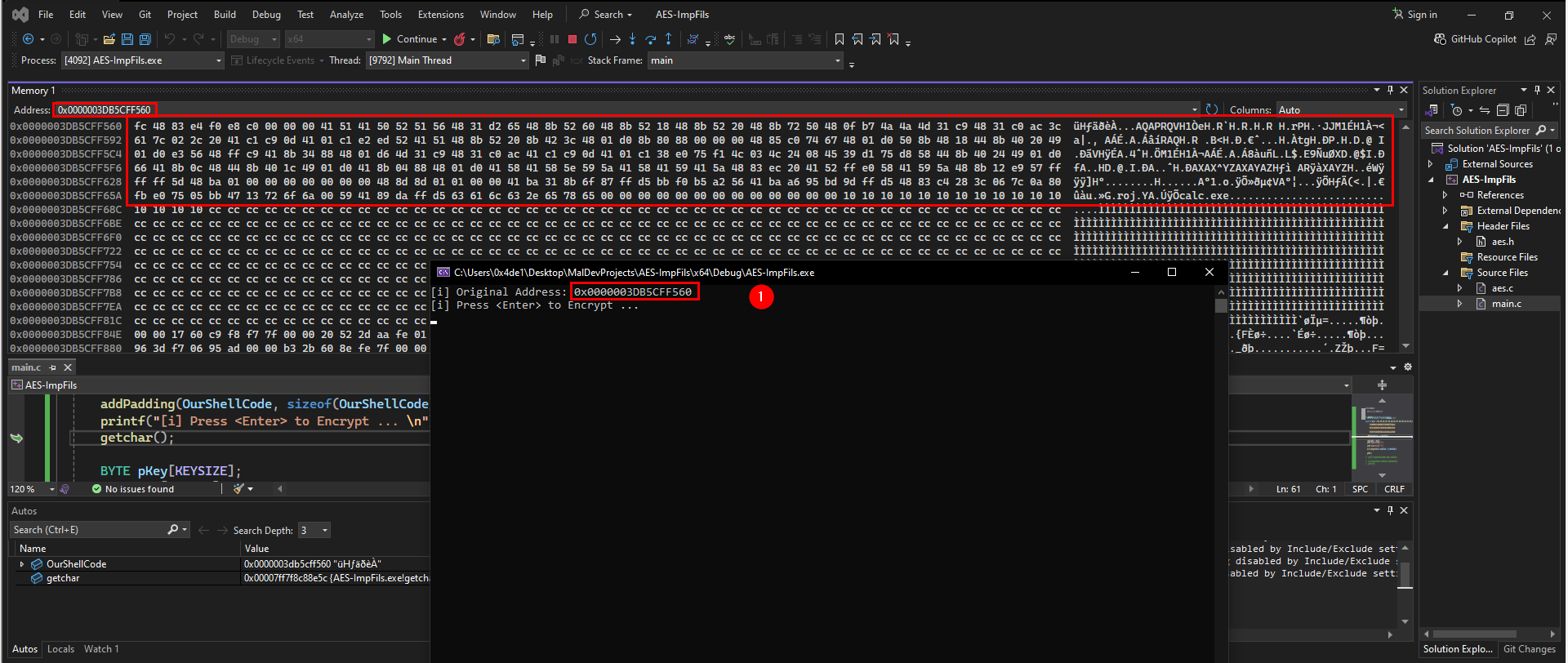
Task: Toggle auto-hide pin for Memory 1 panel
Action: tap(1390, 90)
